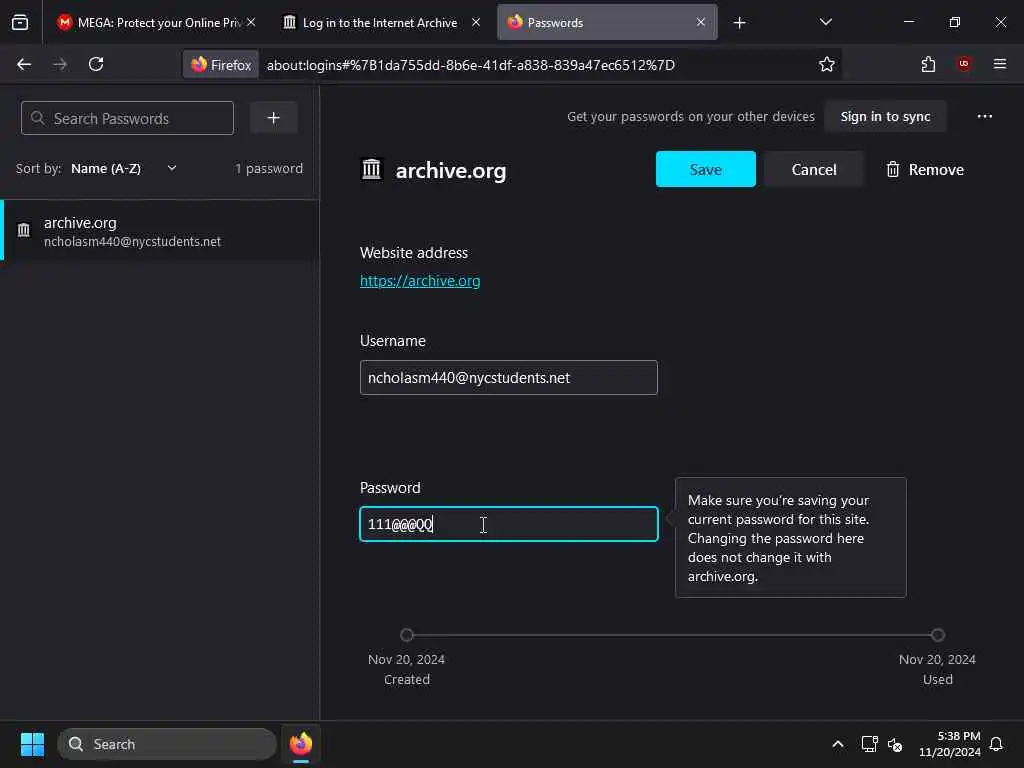
Task: Select the archive.org login in list
Action: coord(159,231)
